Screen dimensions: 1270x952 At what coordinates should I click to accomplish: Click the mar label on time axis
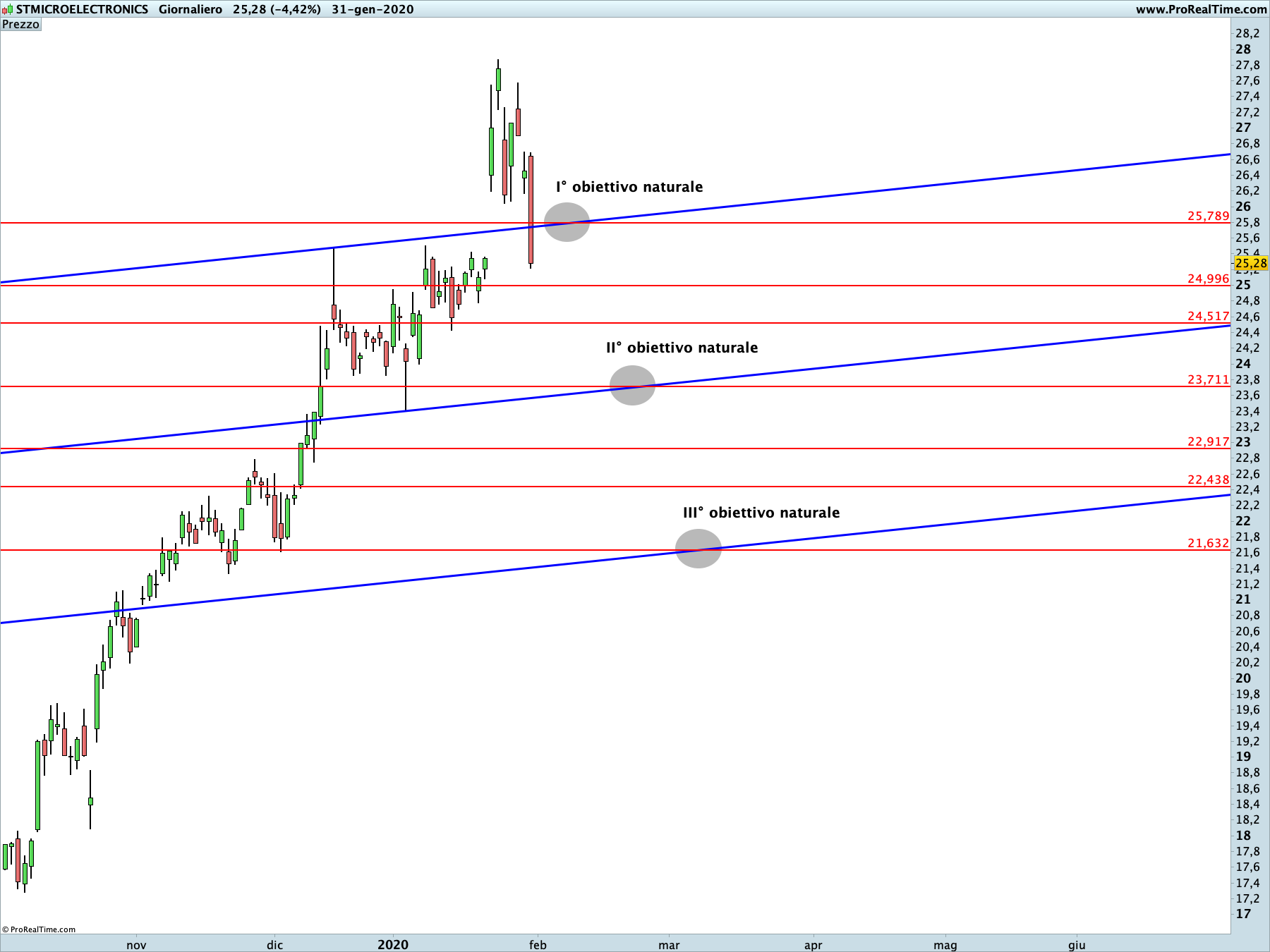click(669, 945)
